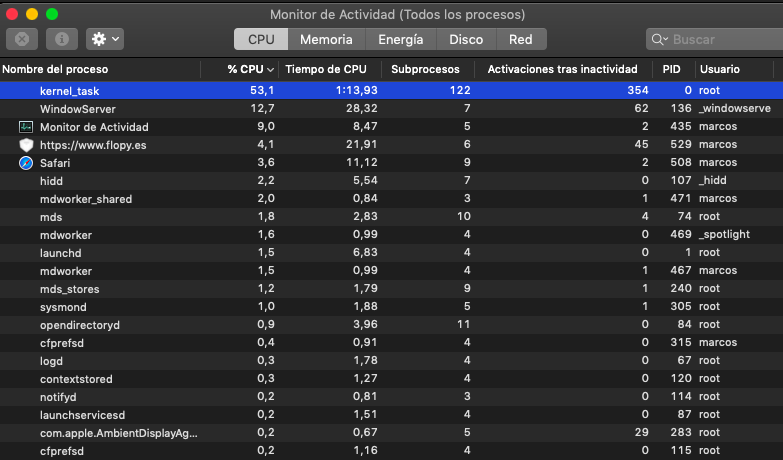Select the Monitor de Actividad process name
Screen dimensions: 783x460
pyautogui.click(x=94, y=127)
